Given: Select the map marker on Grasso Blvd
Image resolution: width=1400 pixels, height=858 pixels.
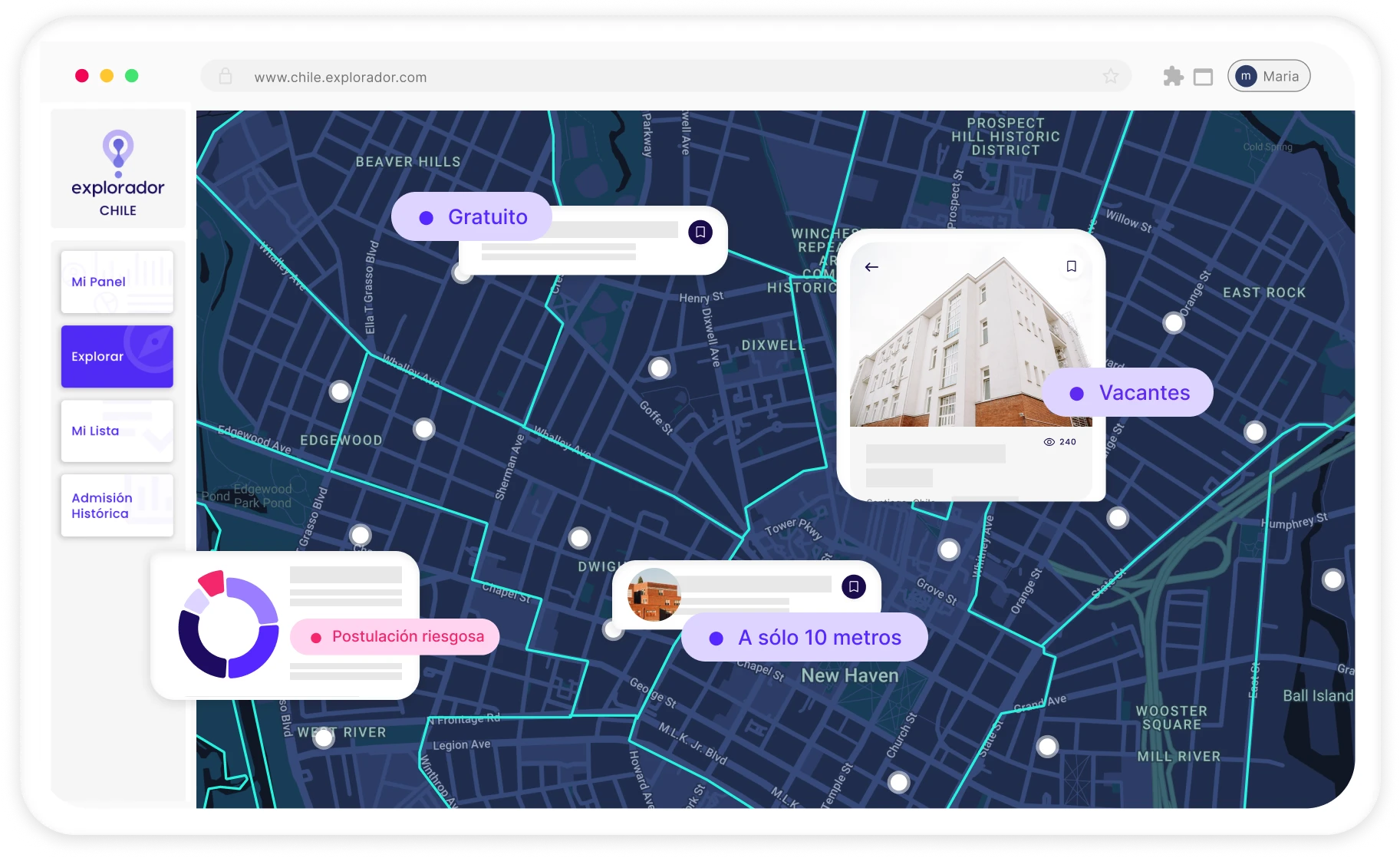Looking at the screenshot, I should click(361, 535).
